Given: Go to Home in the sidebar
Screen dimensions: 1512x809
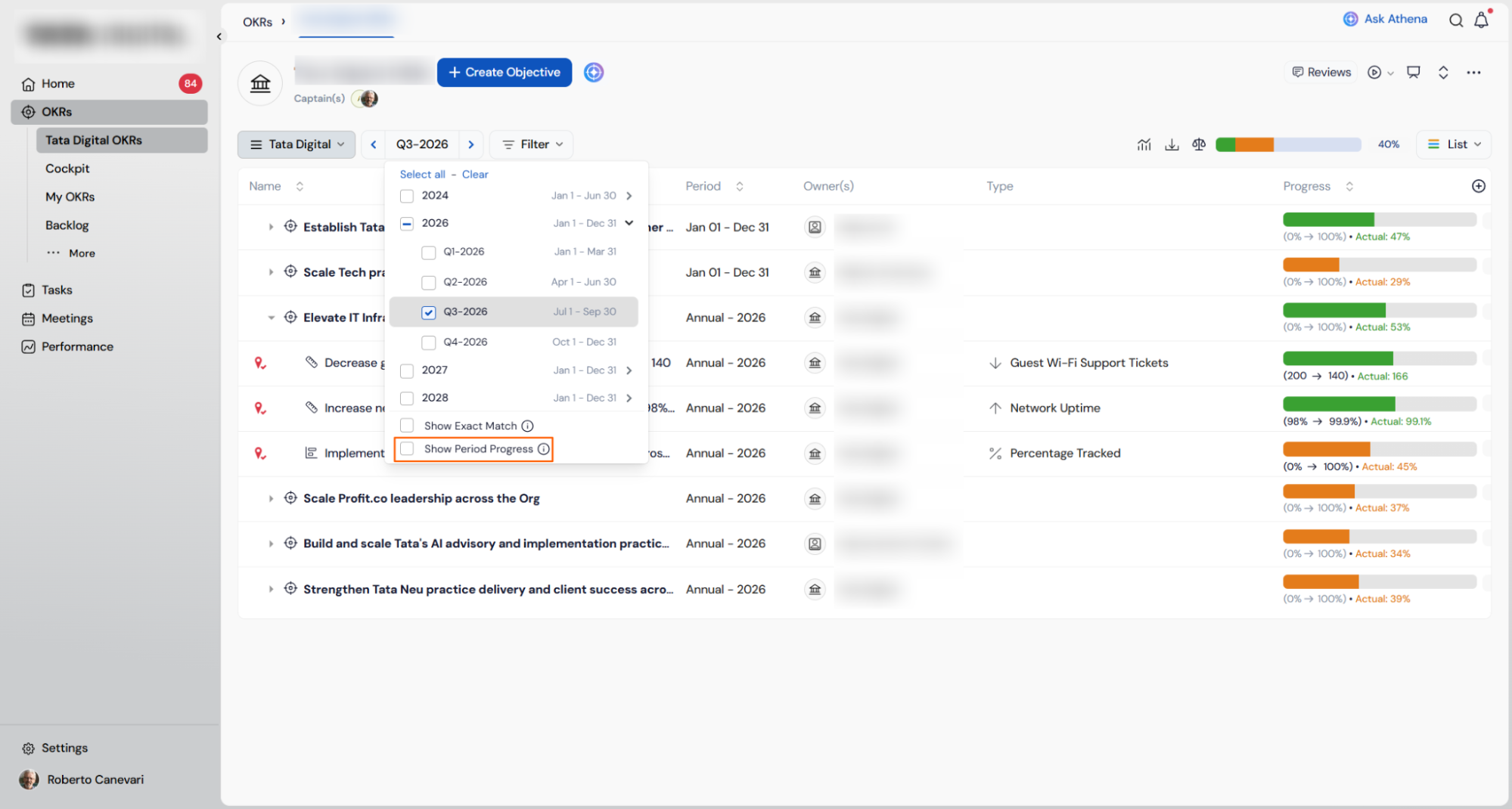Looking at the screenshot, I should (58, 83).
